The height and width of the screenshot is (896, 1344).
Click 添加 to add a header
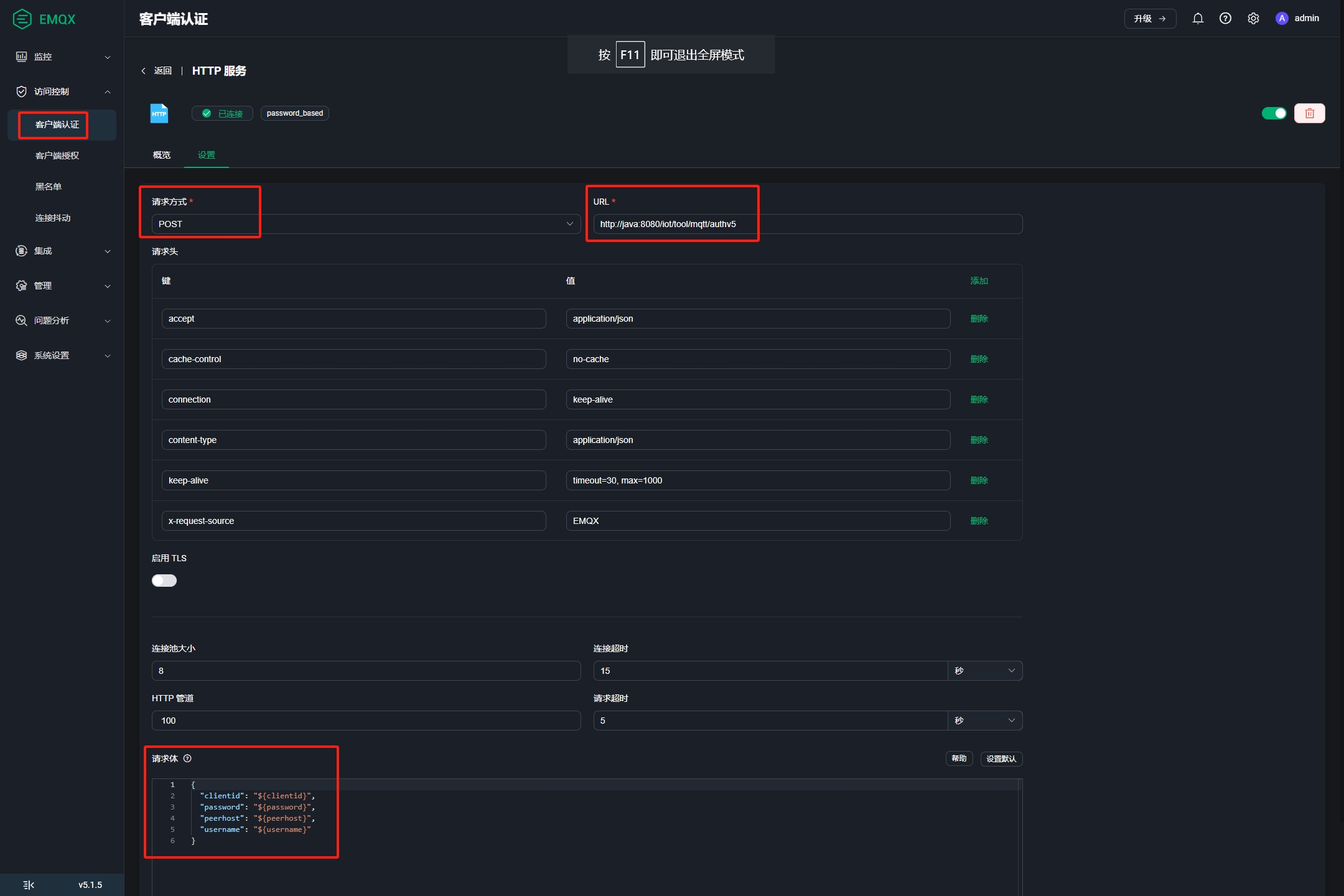point(979,281)
